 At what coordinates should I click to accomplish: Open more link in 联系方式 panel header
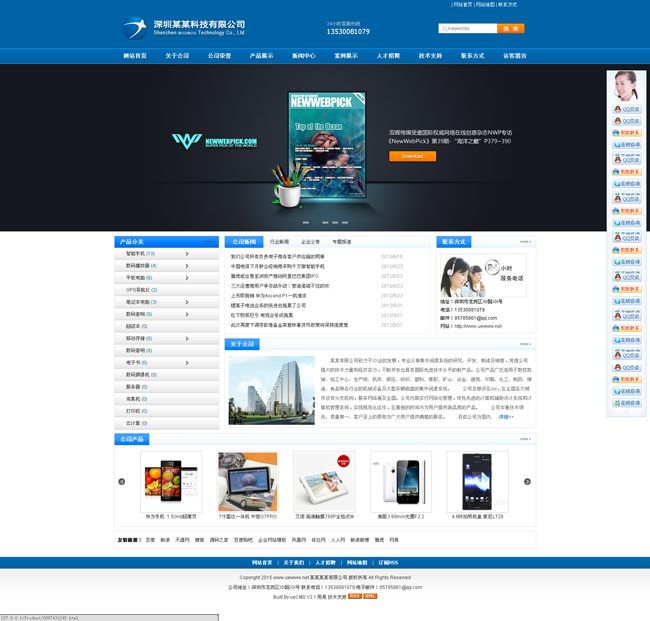pos(525,242)
